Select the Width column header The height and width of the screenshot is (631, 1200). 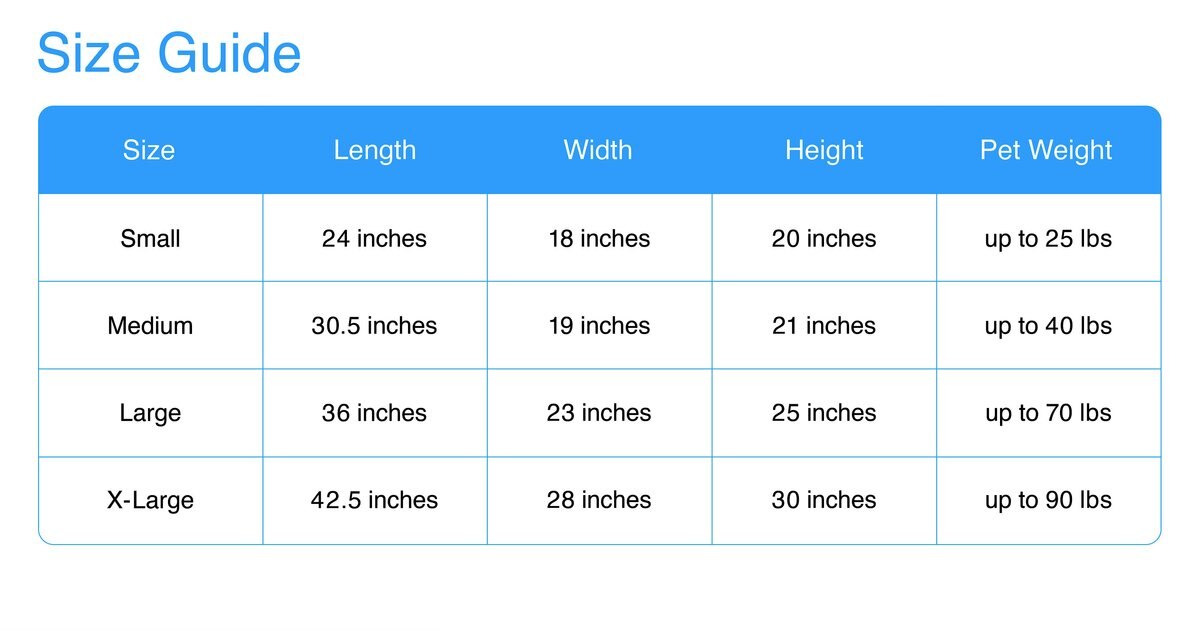(598, 151)
